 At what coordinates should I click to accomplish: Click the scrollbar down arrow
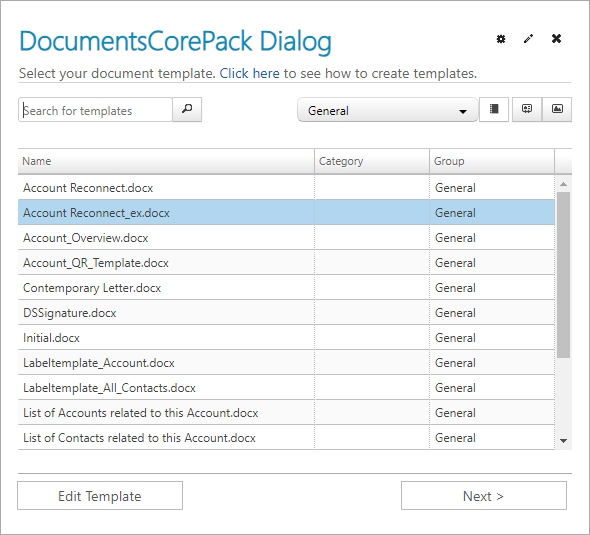point(563,441)
